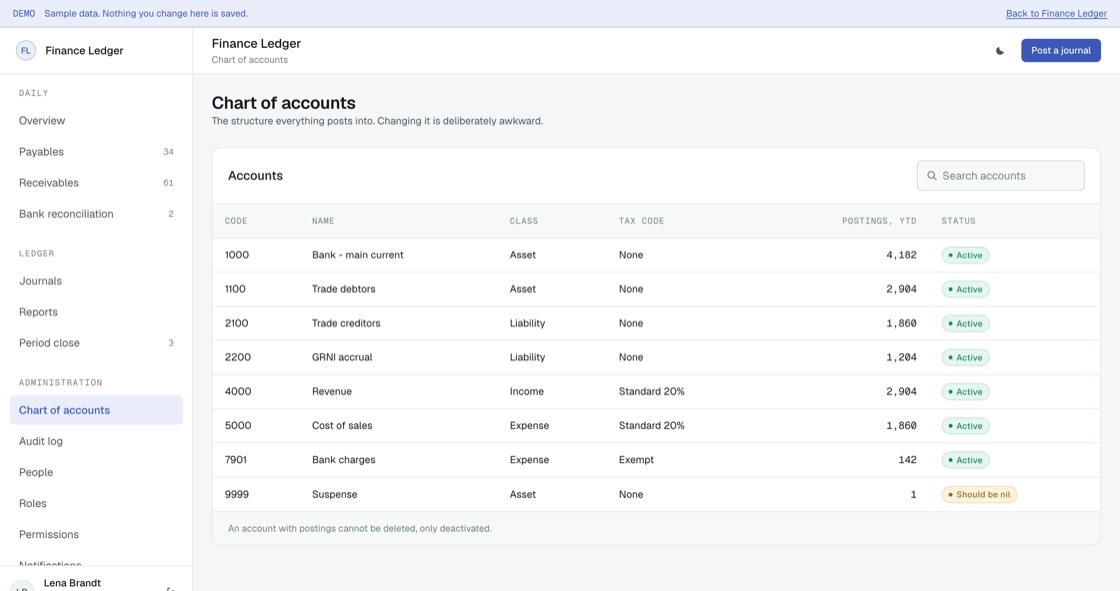Click the NAME column header
1120x591 pixels.
(323, 221)
